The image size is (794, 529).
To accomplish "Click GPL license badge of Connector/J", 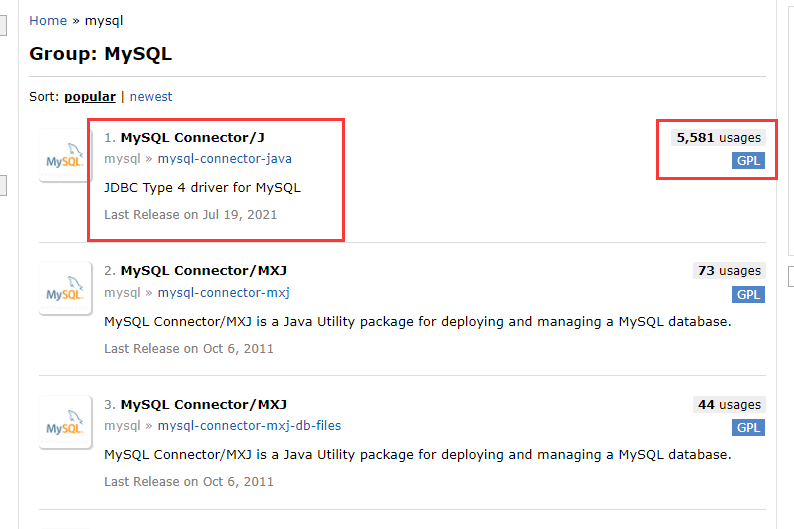I will point(748,161).
